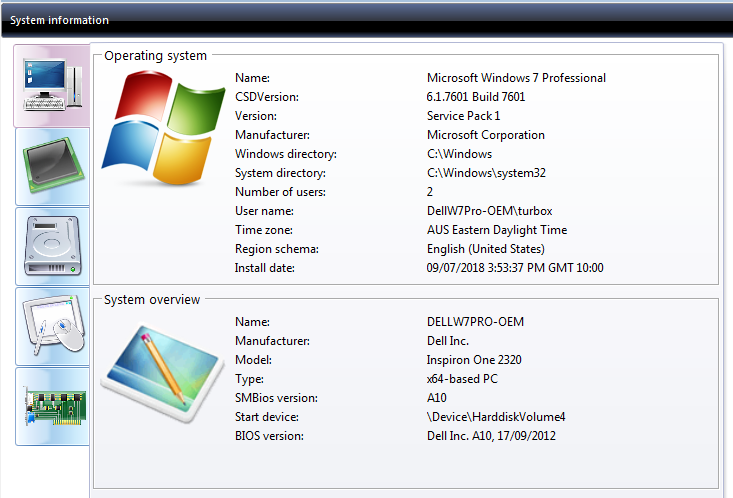Click the Number of users: label

click(x=280, y=192)
